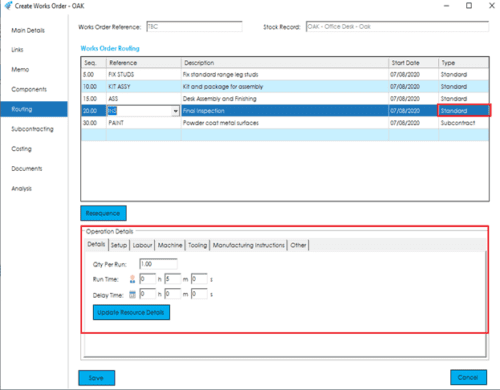Screen dimensions: 500x390
Task: Open the Reference dropdown in row 20.00
Action: (x=175, y=111)
